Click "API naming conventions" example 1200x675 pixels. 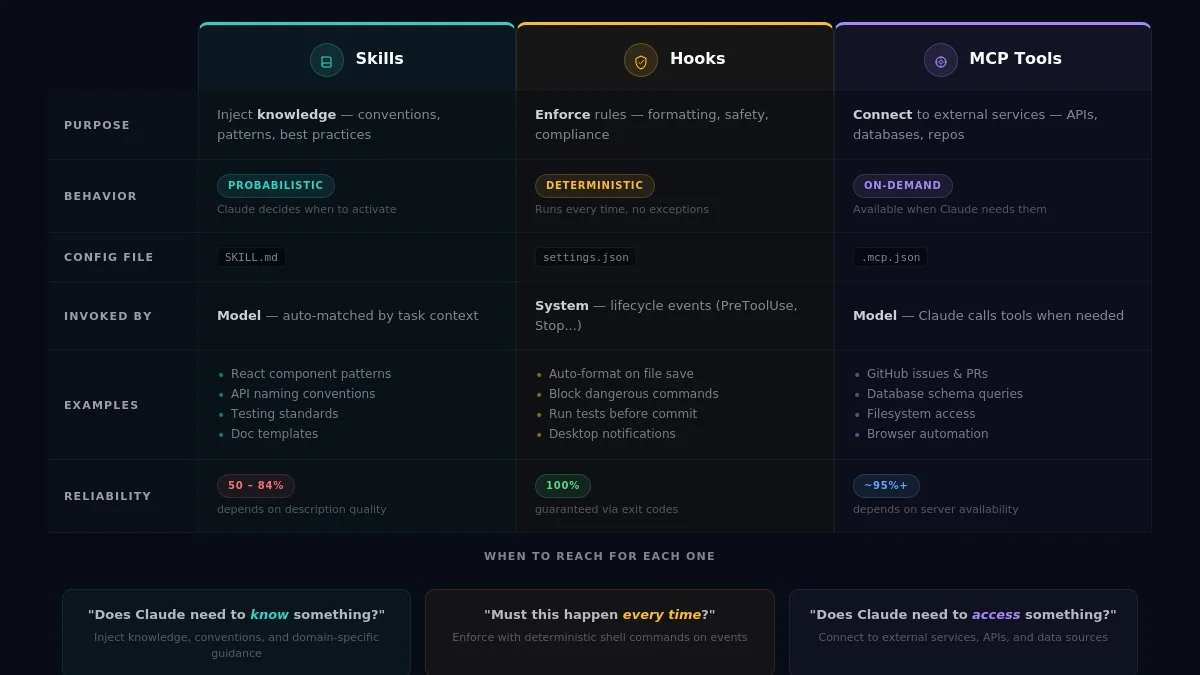pos(303,394)
